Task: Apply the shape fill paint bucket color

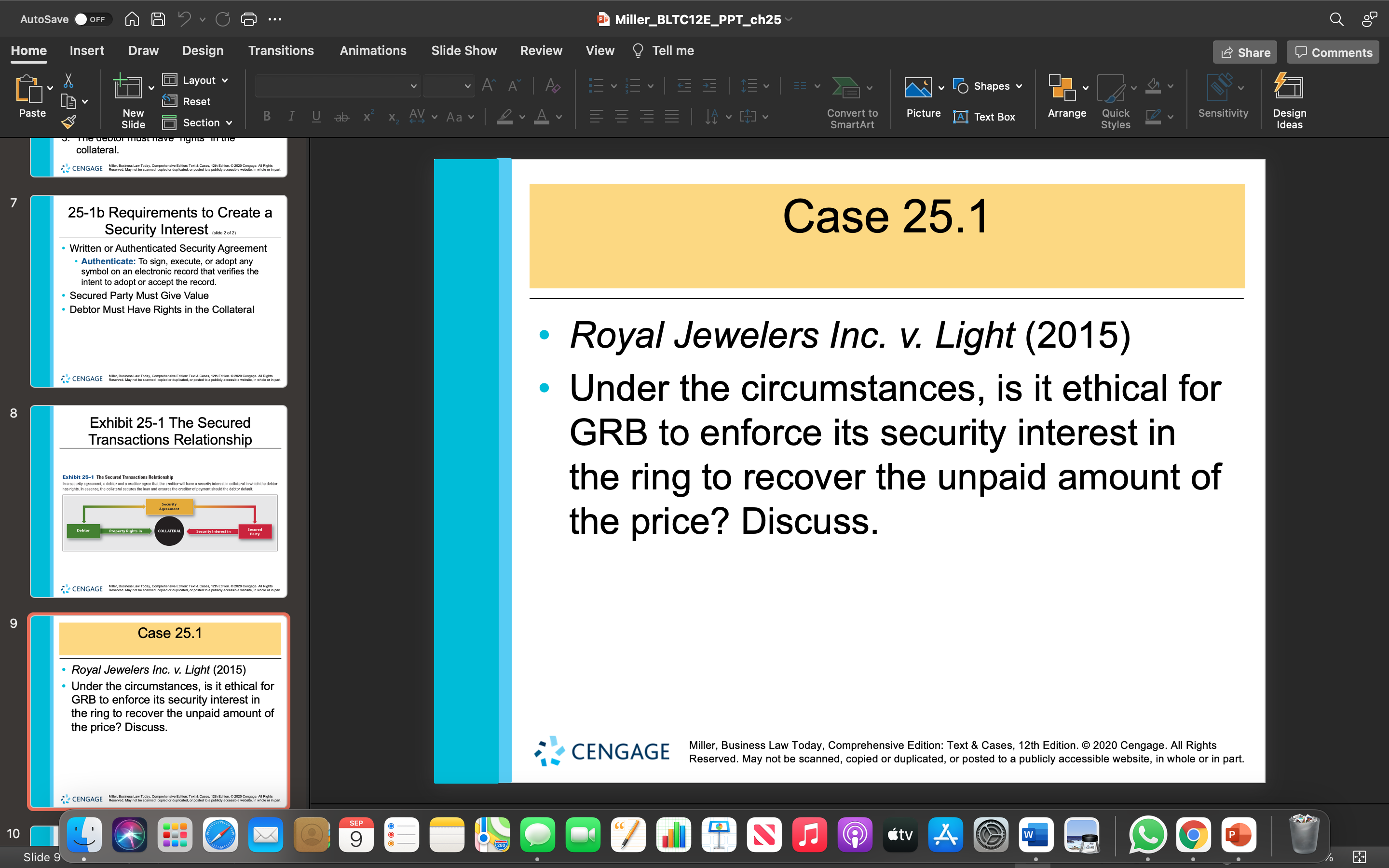Action: pos(1153,86)
